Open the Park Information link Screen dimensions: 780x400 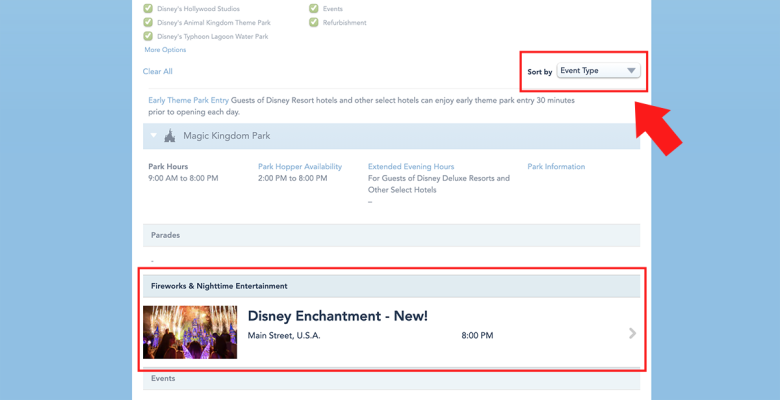[556, 167]
